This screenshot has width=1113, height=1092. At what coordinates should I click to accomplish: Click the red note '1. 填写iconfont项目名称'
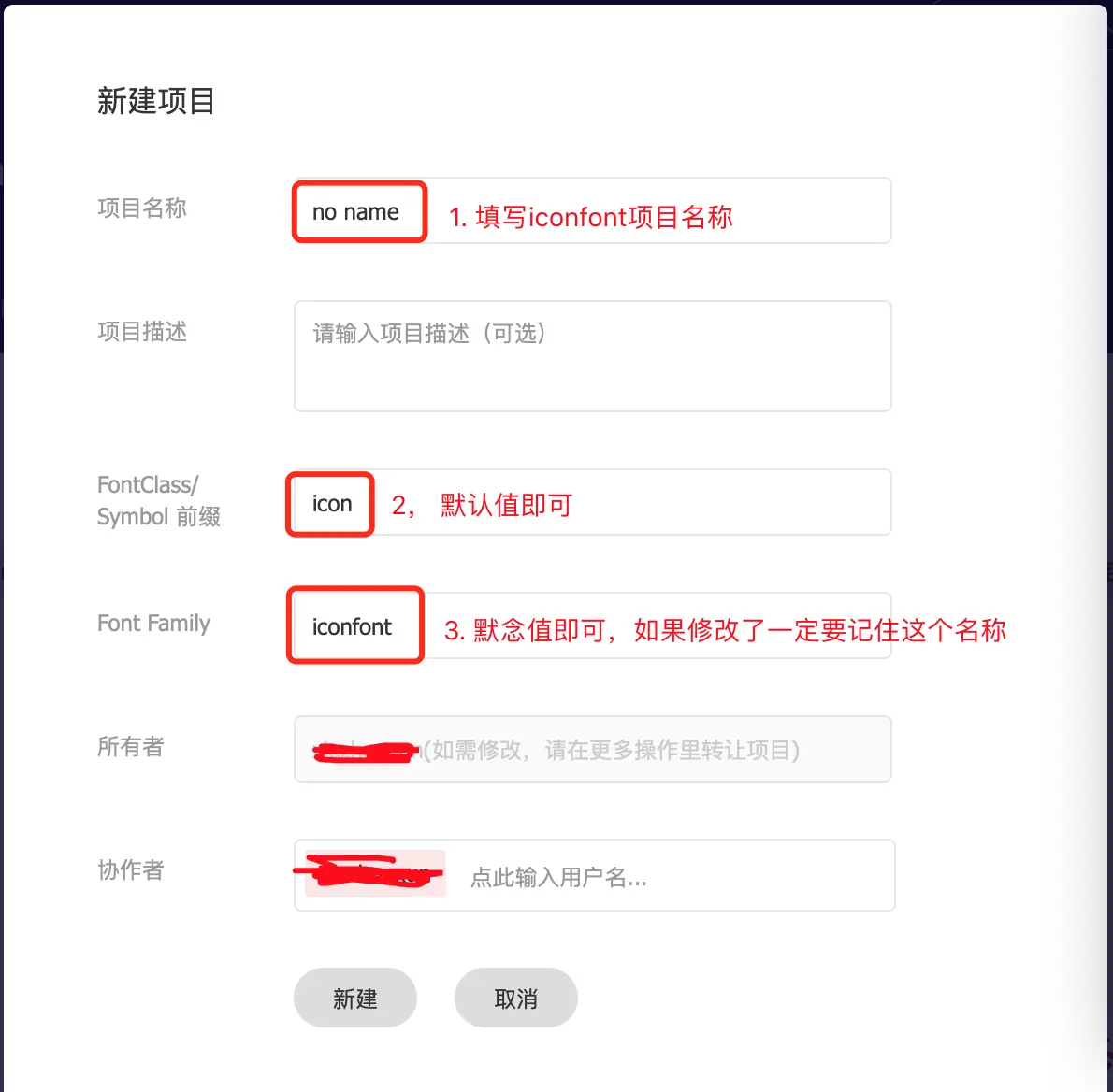pyautogui.click(x=591, y=217)
